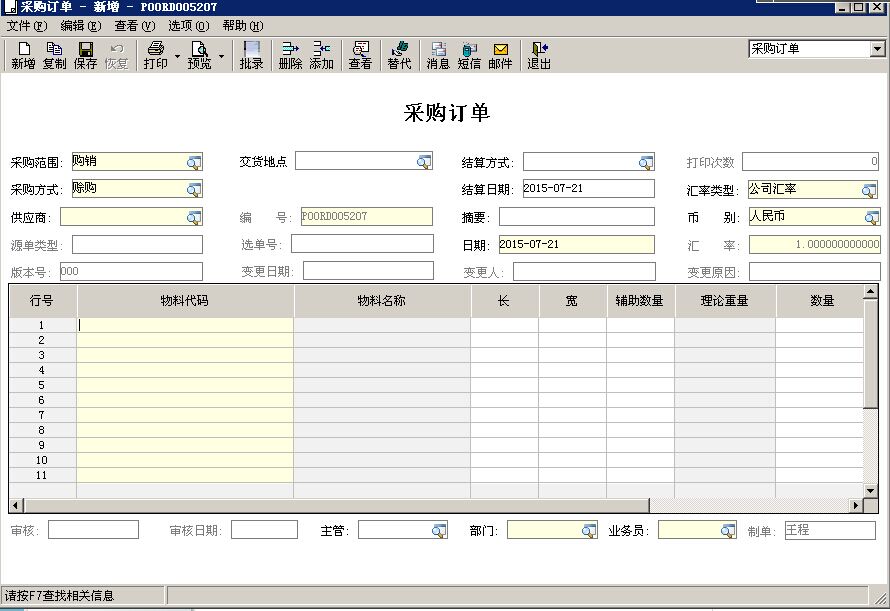The height and width of the screenshot is (611, 890).
Task: Click the 物料名称 column header
Action: (x=382, y=300)
